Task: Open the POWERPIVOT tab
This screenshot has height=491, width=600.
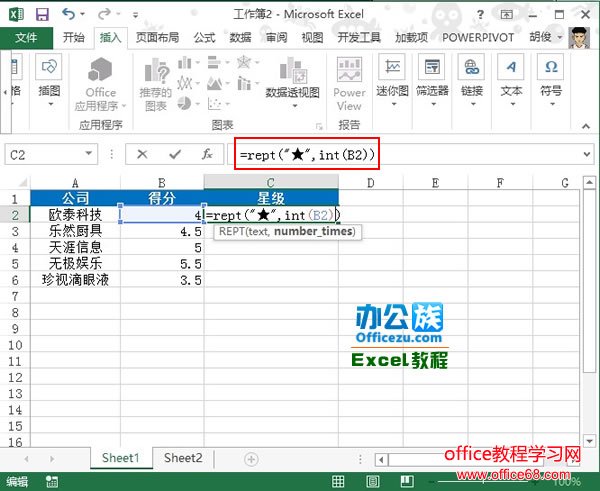Action: tap(478, 38)
